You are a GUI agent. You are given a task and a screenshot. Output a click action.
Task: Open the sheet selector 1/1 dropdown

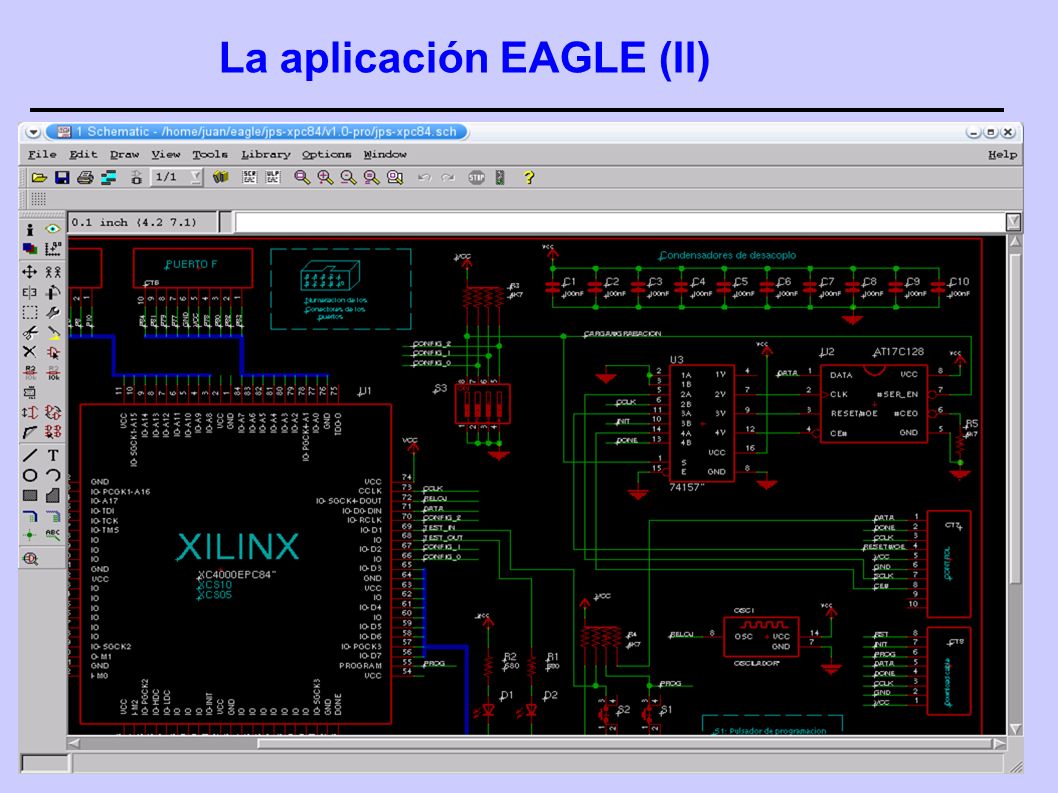(x=195, y=177)
